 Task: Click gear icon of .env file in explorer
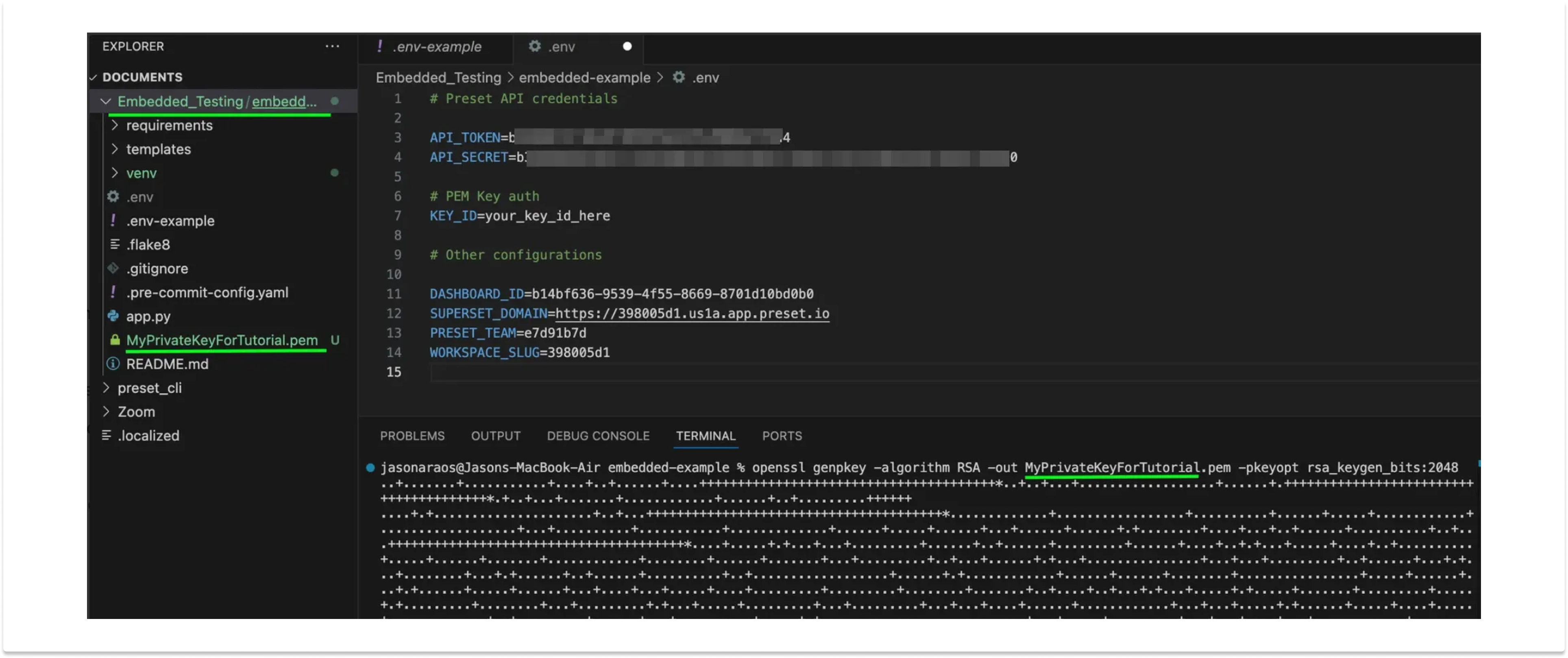[x=113, y=196]
